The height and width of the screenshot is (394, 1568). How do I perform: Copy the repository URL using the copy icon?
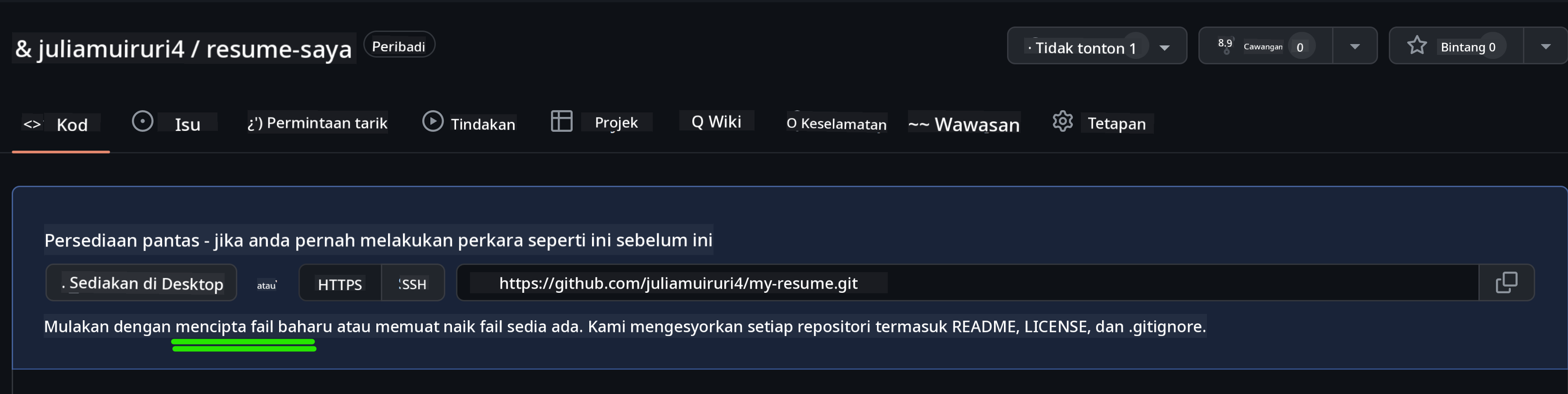1508,282
